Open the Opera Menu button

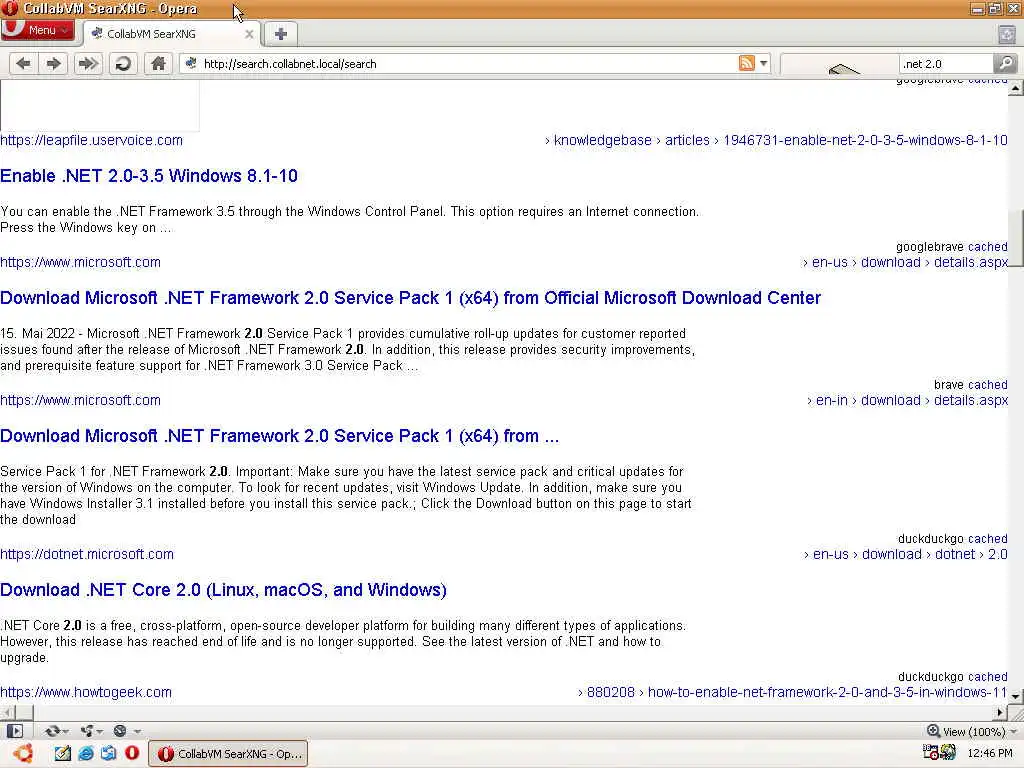pyautogui.click(x=37, y=30)
